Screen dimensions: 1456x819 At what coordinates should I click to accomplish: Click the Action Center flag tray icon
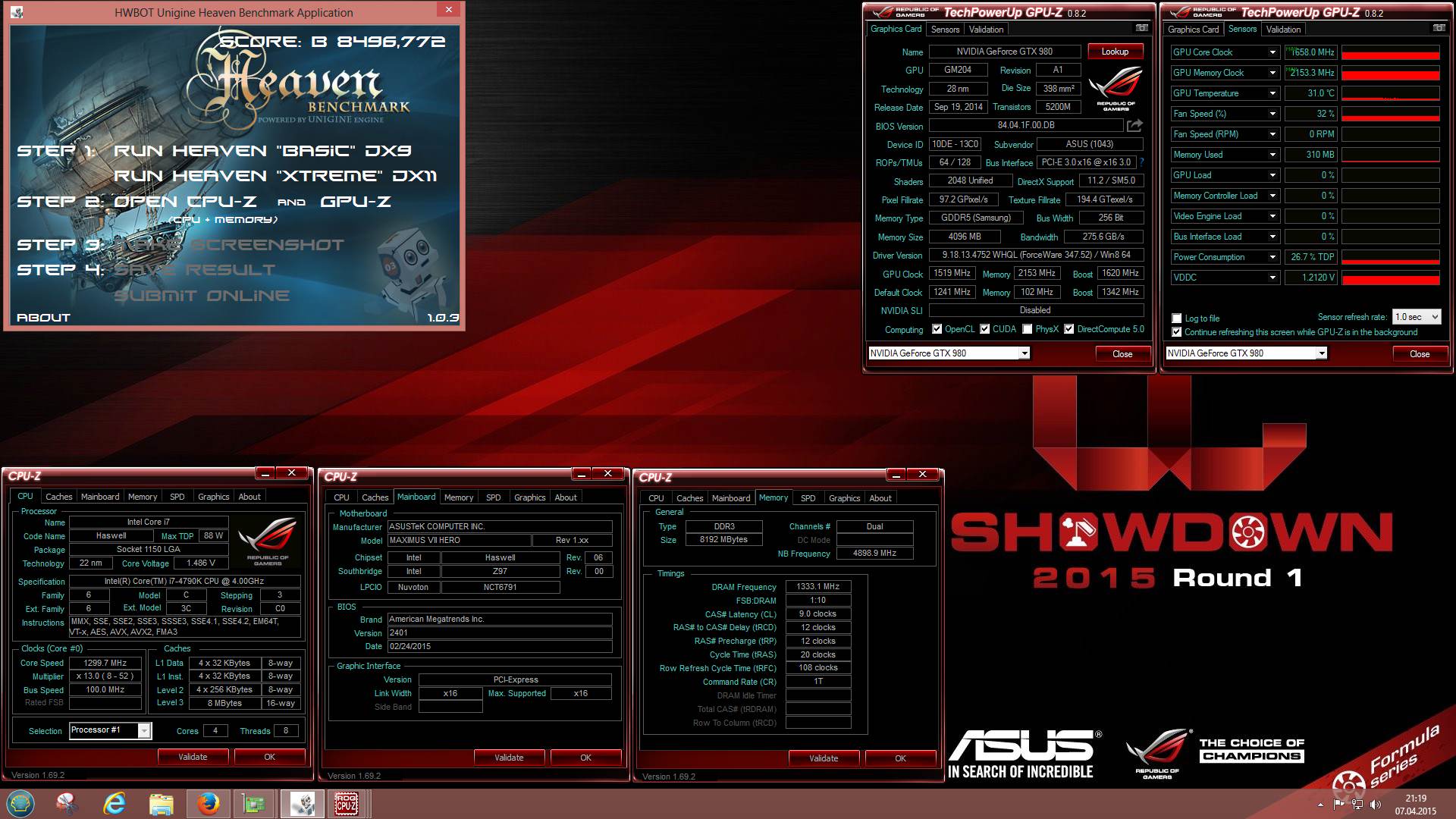click(x=1339, y=805)
